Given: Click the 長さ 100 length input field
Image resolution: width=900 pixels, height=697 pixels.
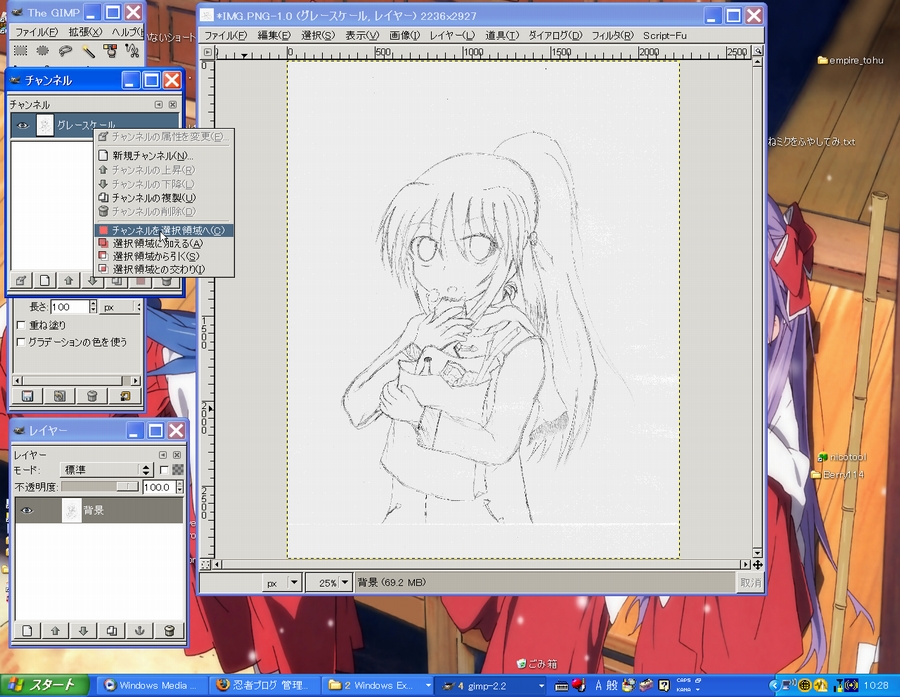Looking at the screenshot, I should click(69, 307).
